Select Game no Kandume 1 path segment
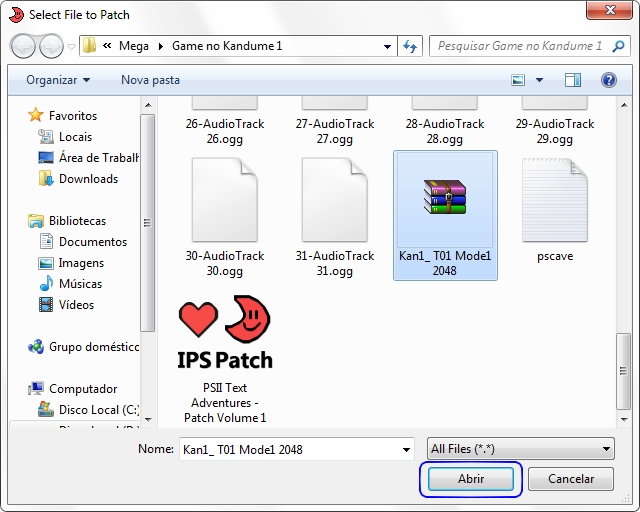Image resolution: width=640 pixels, height=512 pixels. point(227,46)
